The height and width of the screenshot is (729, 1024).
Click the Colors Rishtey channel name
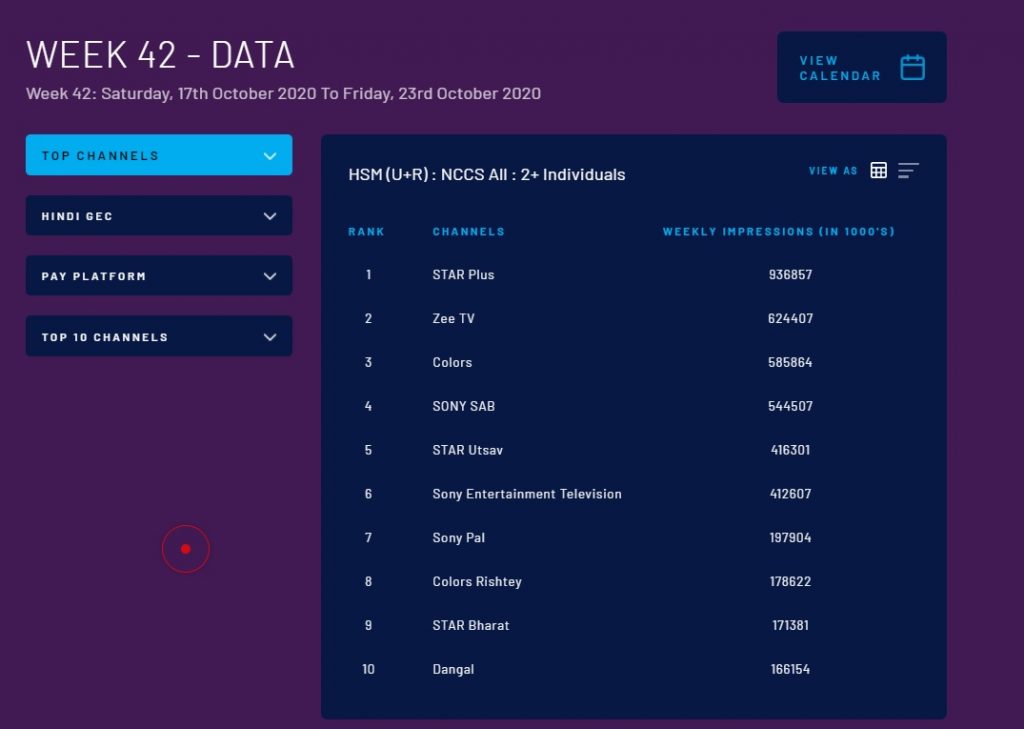coord(477,582)
